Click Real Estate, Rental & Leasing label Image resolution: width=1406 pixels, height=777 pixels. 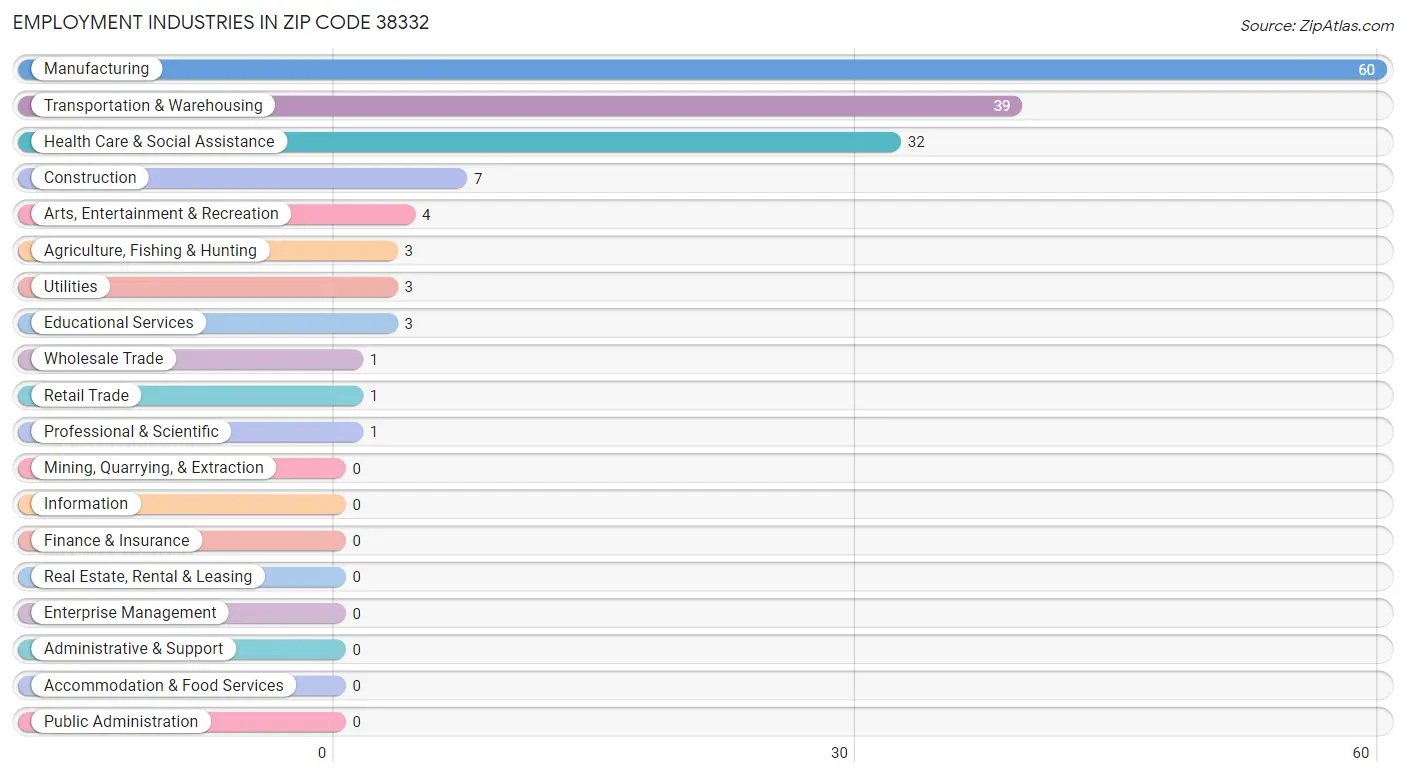[x=148, y=577]
